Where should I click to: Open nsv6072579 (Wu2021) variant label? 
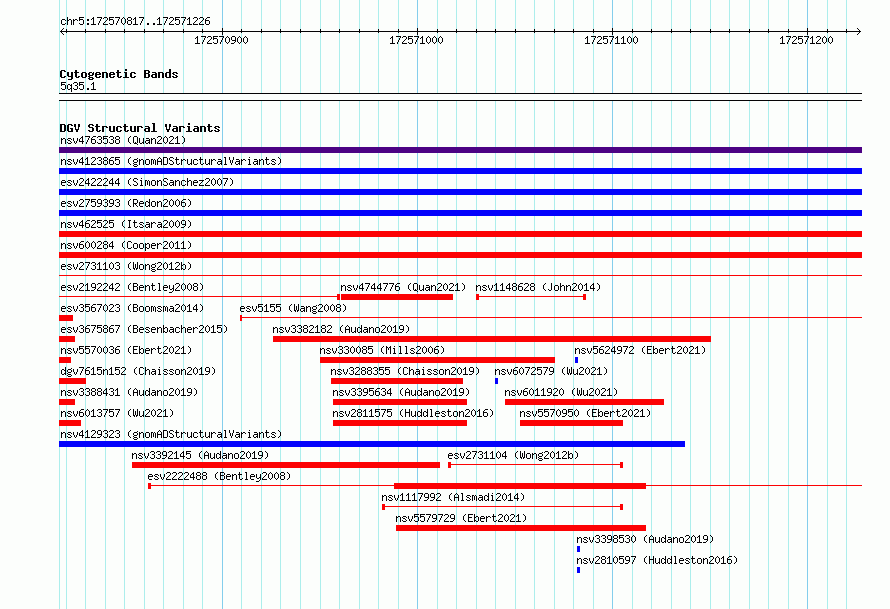click(551, 371)
